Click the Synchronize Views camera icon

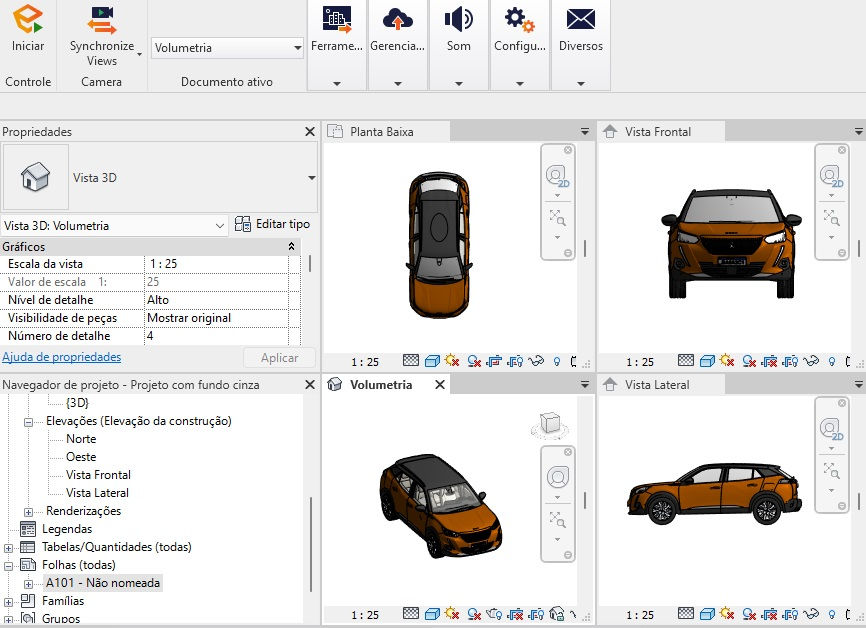coord(102,20)
